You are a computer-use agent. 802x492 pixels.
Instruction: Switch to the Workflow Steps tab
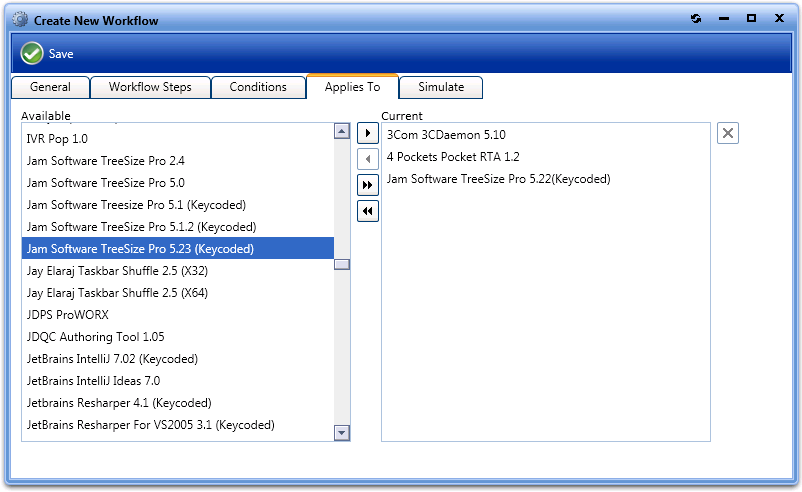click(150, 87)
